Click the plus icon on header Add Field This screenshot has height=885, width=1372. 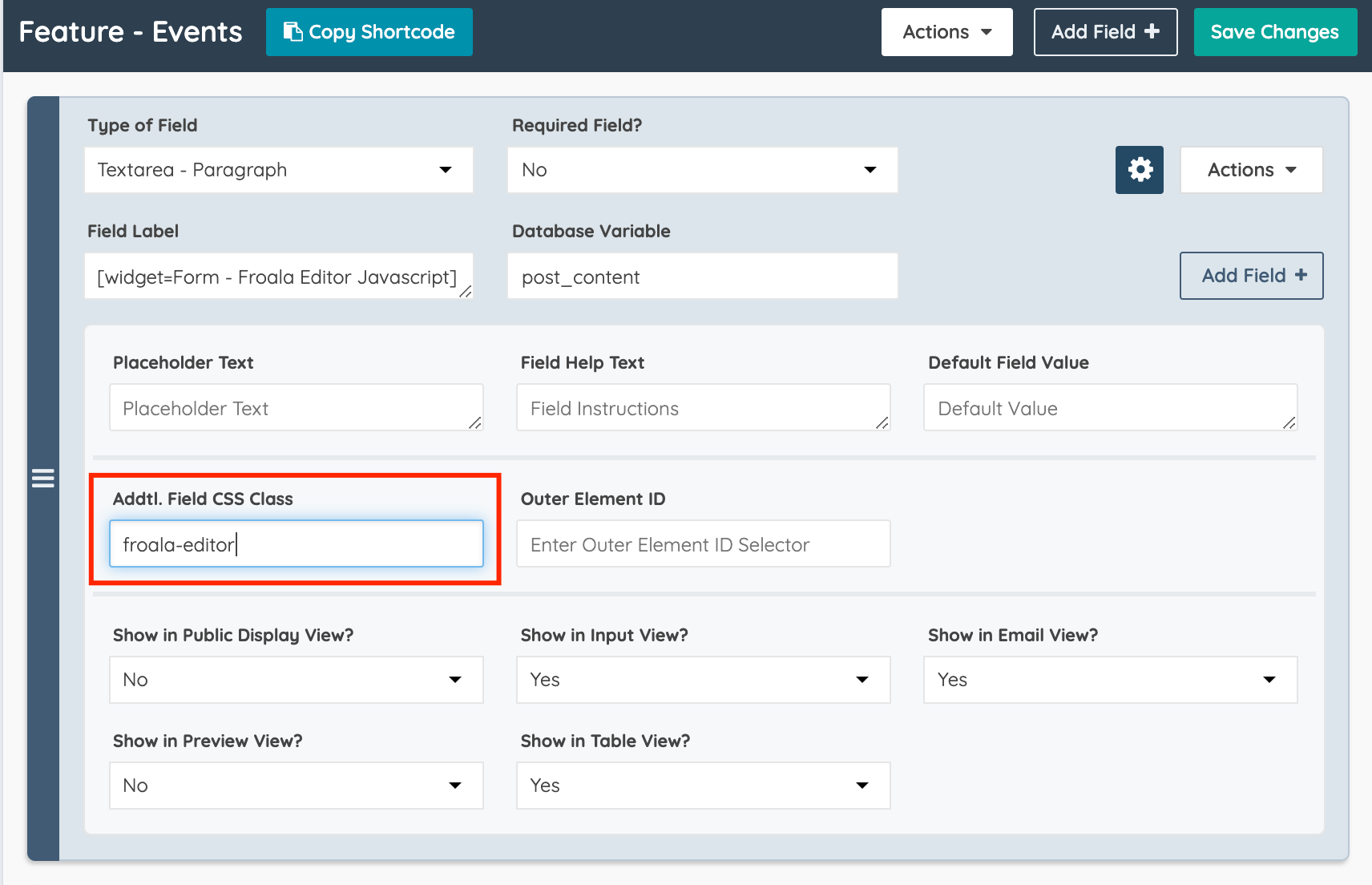tap(1152, 31)
